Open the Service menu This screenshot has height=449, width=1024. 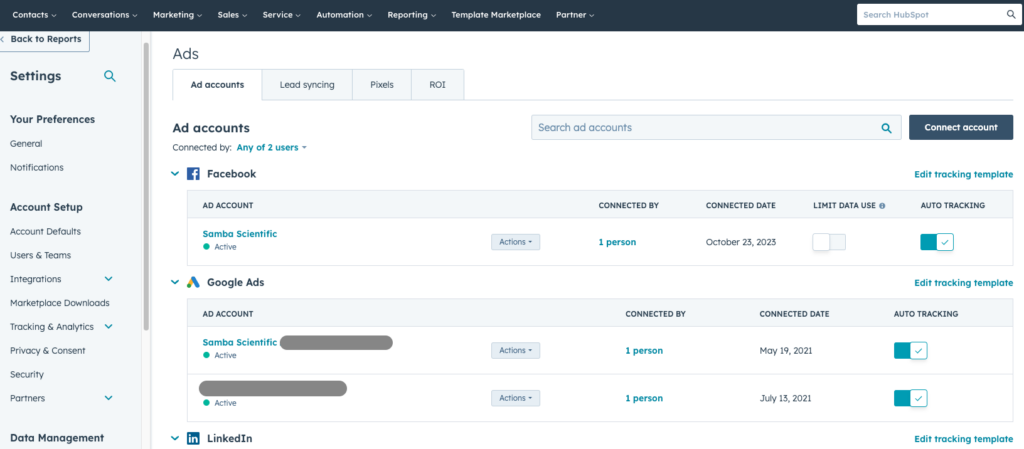pos(281,14)
